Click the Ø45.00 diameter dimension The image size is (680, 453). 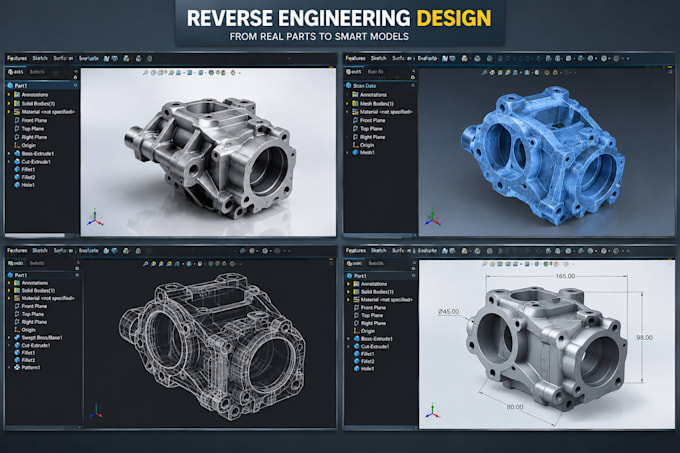coord(448,311)
